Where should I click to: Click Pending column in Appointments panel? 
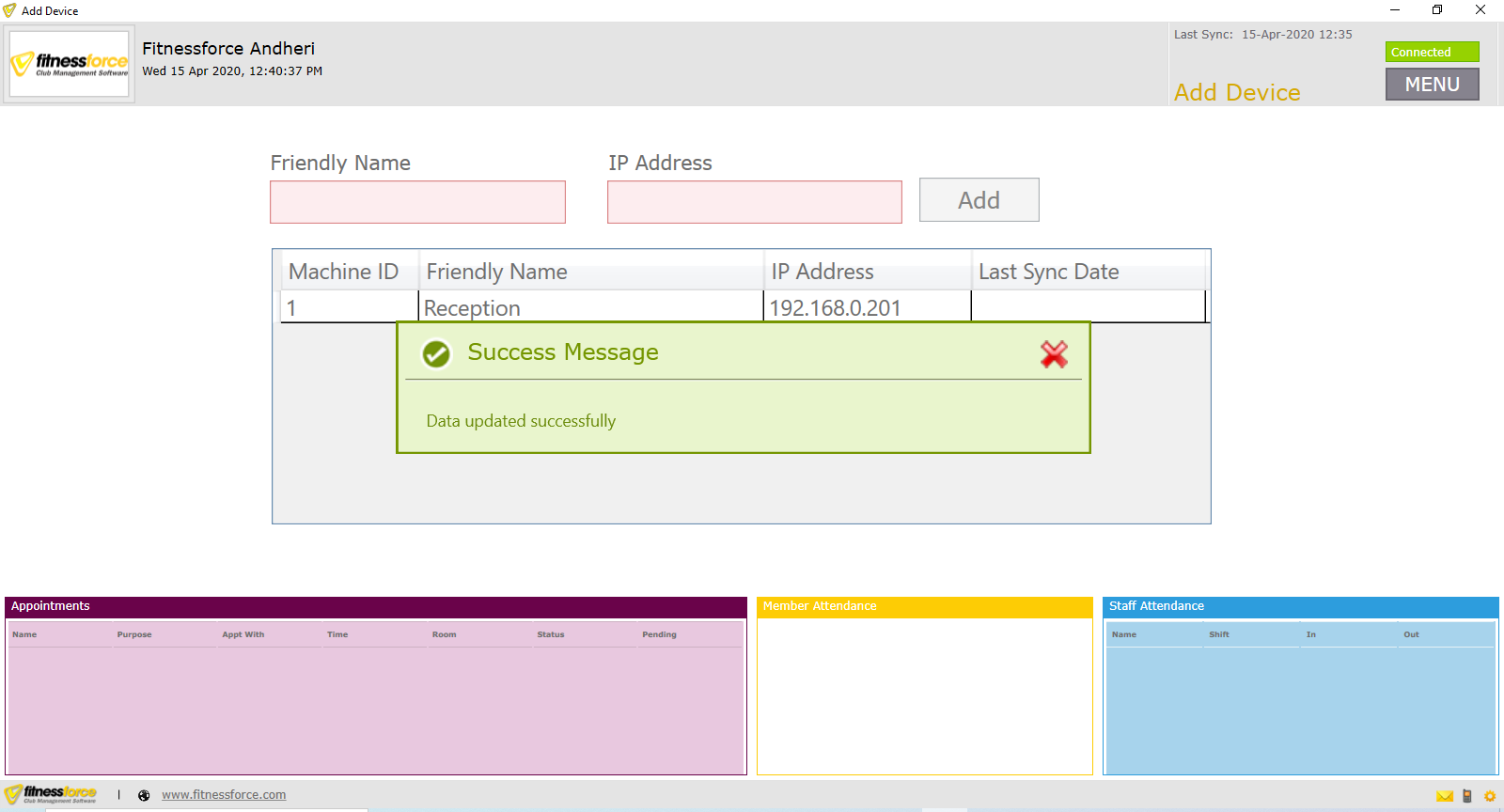click(691, 634)
